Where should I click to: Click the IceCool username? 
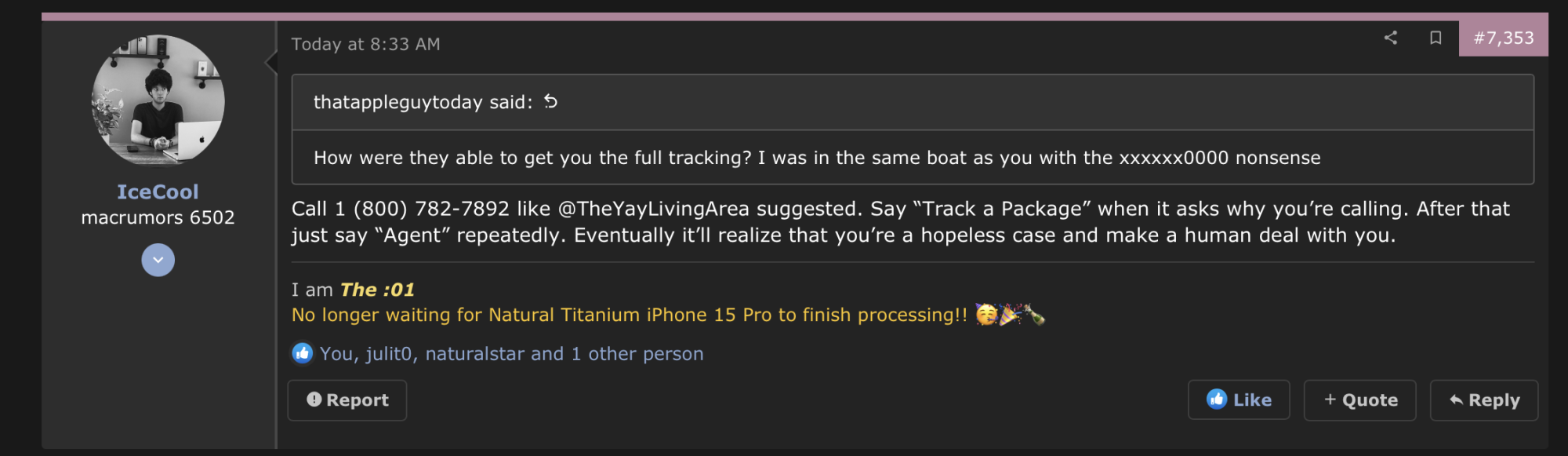pos(158,192)
